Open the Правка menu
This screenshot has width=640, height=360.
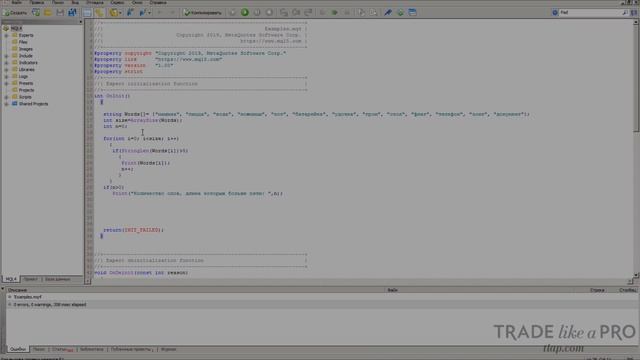(37, 2)
